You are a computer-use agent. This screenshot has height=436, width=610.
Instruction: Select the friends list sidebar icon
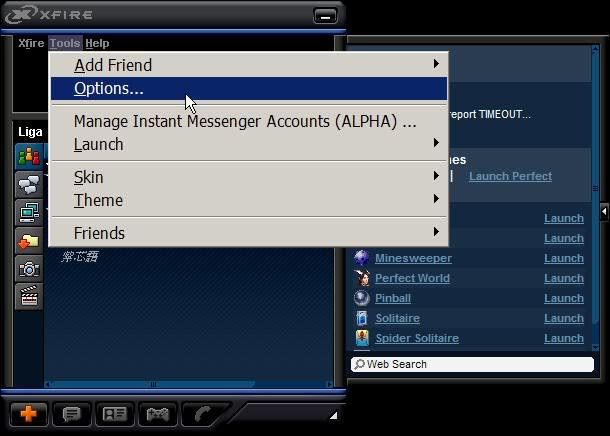pos(29,157)
